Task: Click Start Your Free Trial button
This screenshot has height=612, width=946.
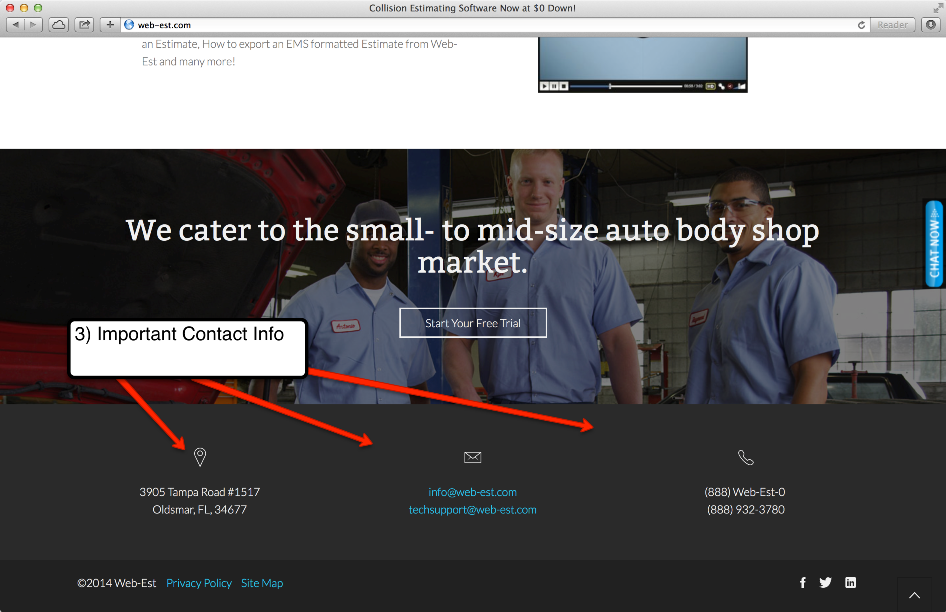Action: coord(473,323)
